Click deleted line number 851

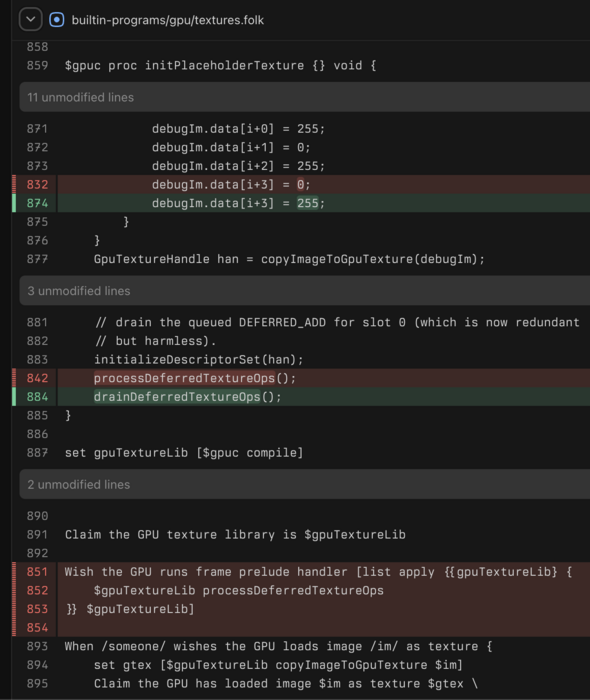coord(37,572)
